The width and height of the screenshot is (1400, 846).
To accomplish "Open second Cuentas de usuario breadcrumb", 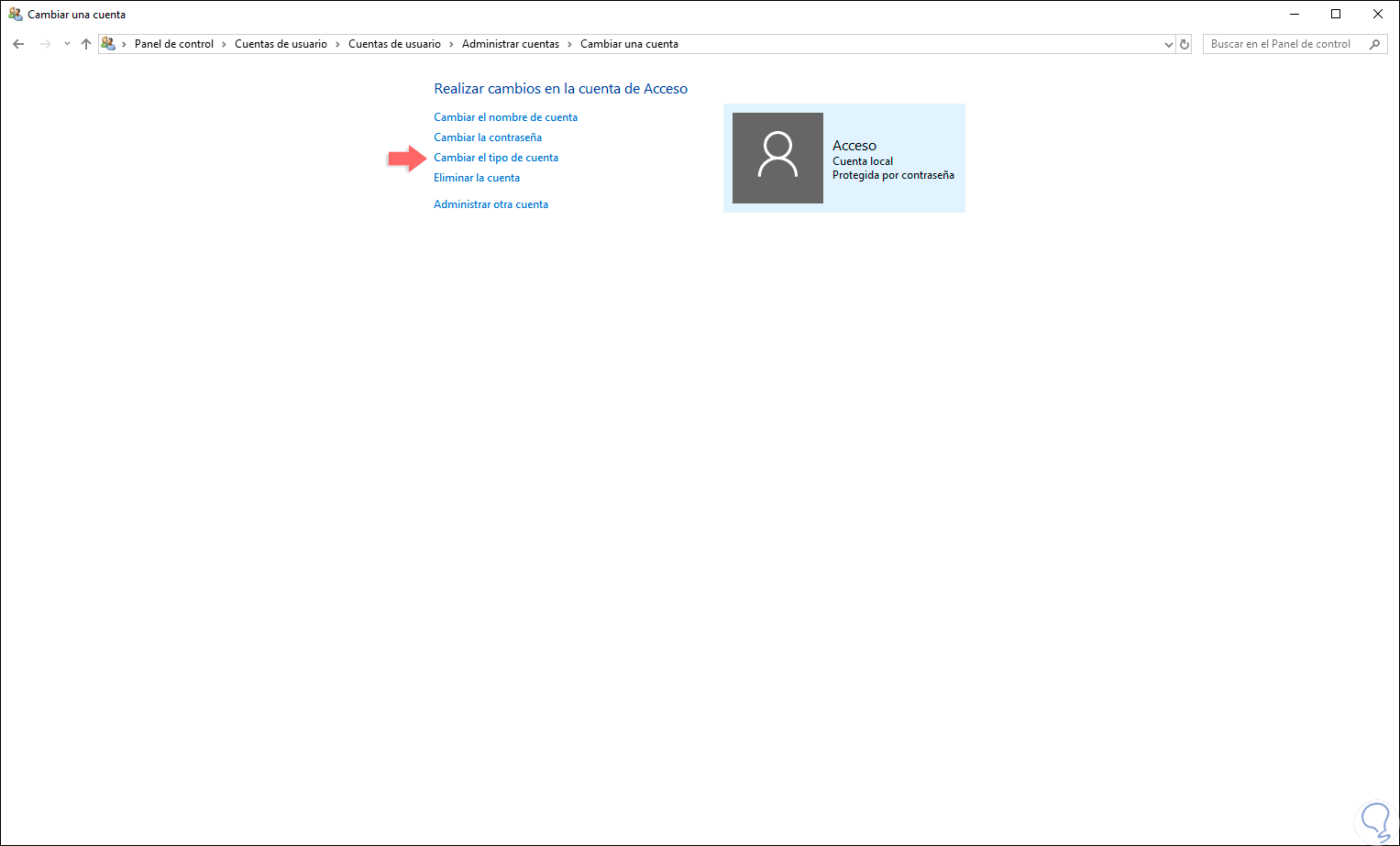I will pyautogui.click(x=394, y=44).
